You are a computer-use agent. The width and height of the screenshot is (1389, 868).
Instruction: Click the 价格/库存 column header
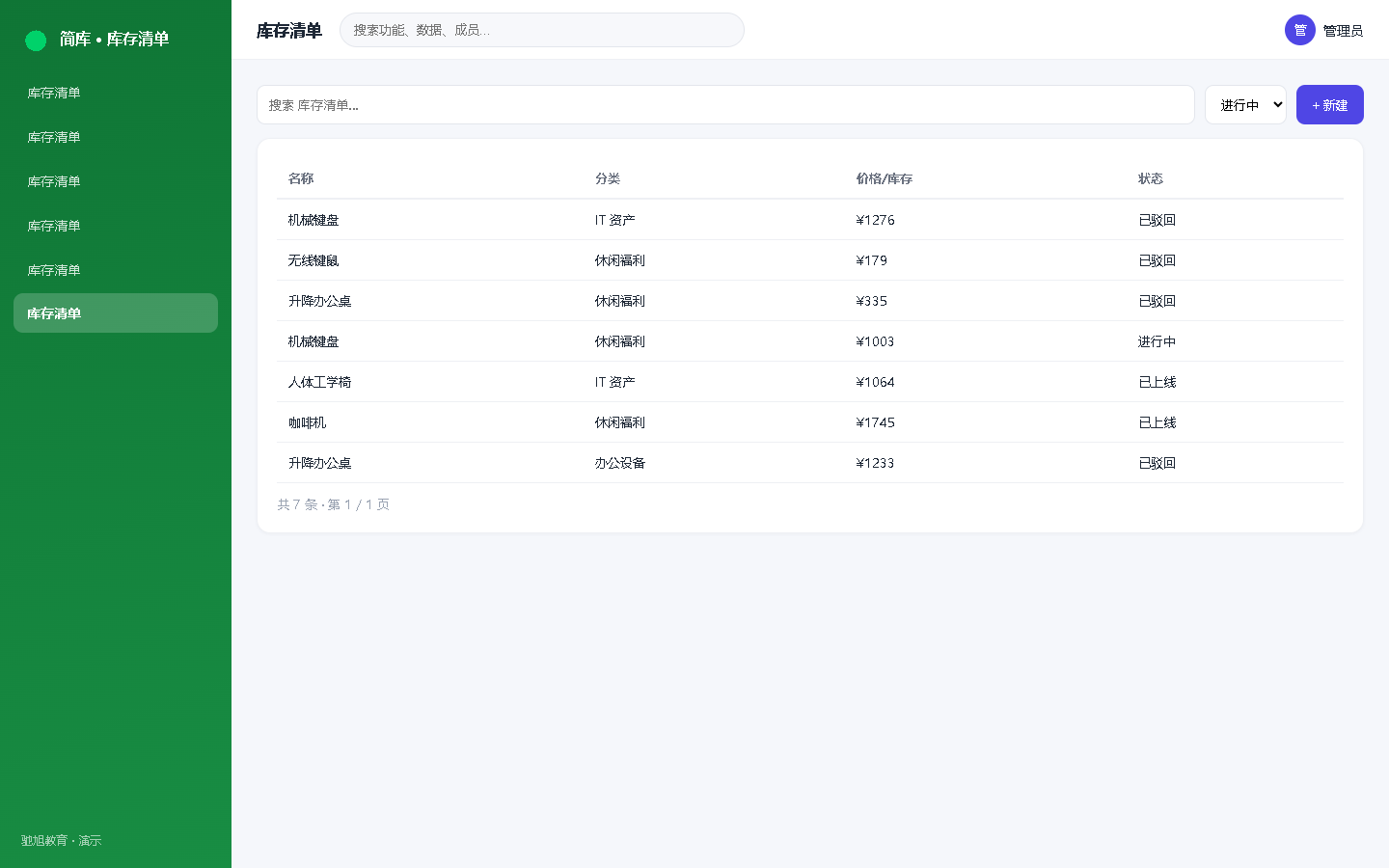(x=885, y=178)
